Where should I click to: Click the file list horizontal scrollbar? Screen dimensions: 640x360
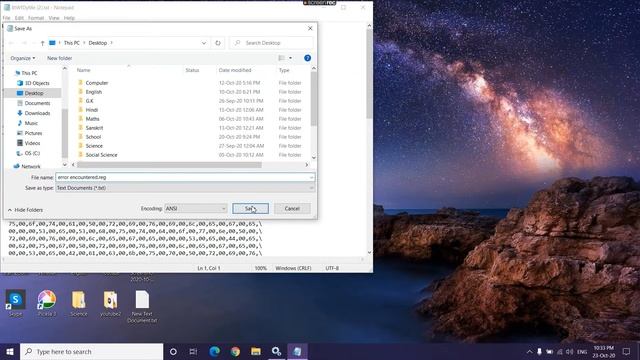click(x=169, y=165)
